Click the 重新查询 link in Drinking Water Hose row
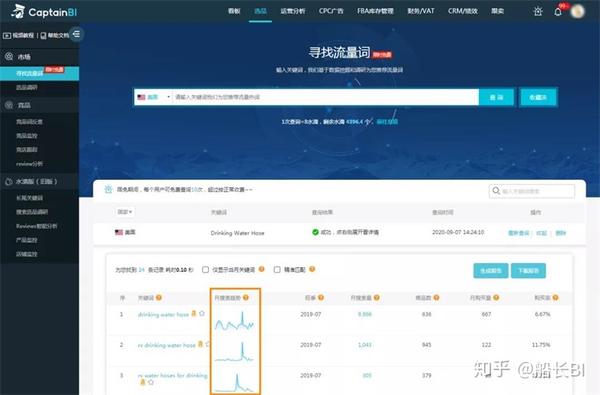600x395 pixels. click(x=518, y=233)
